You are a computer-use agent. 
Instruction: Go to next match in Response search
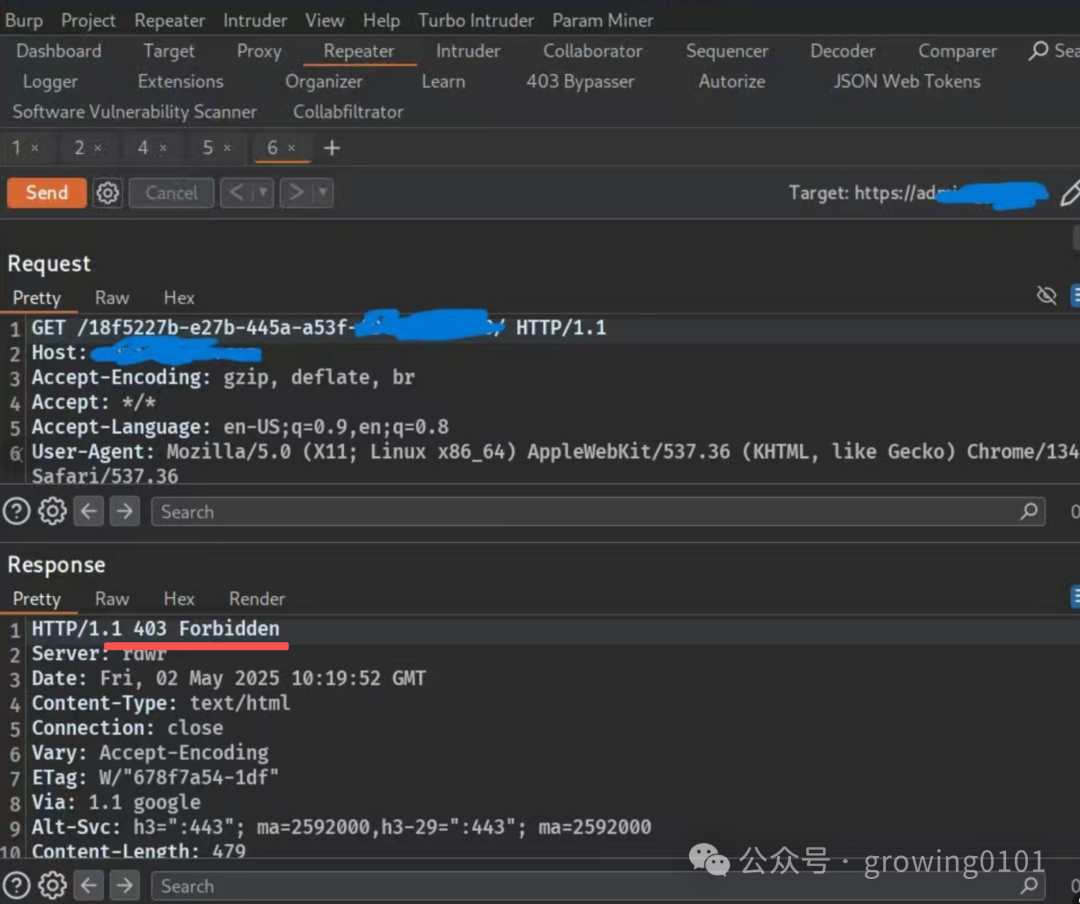pyautogui.click(x=124, y=886)
